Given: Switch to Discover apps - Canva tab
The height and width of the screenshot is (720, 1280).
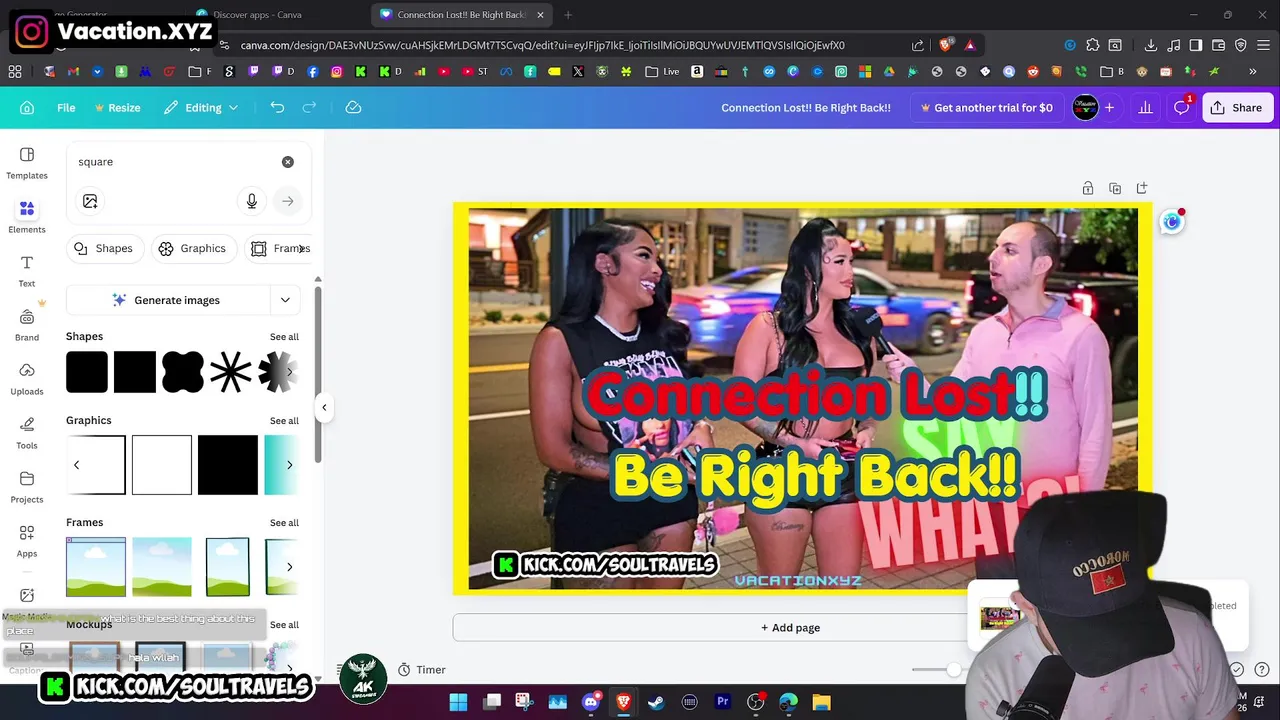Looking at the screenshot, I should click(258, 15).
